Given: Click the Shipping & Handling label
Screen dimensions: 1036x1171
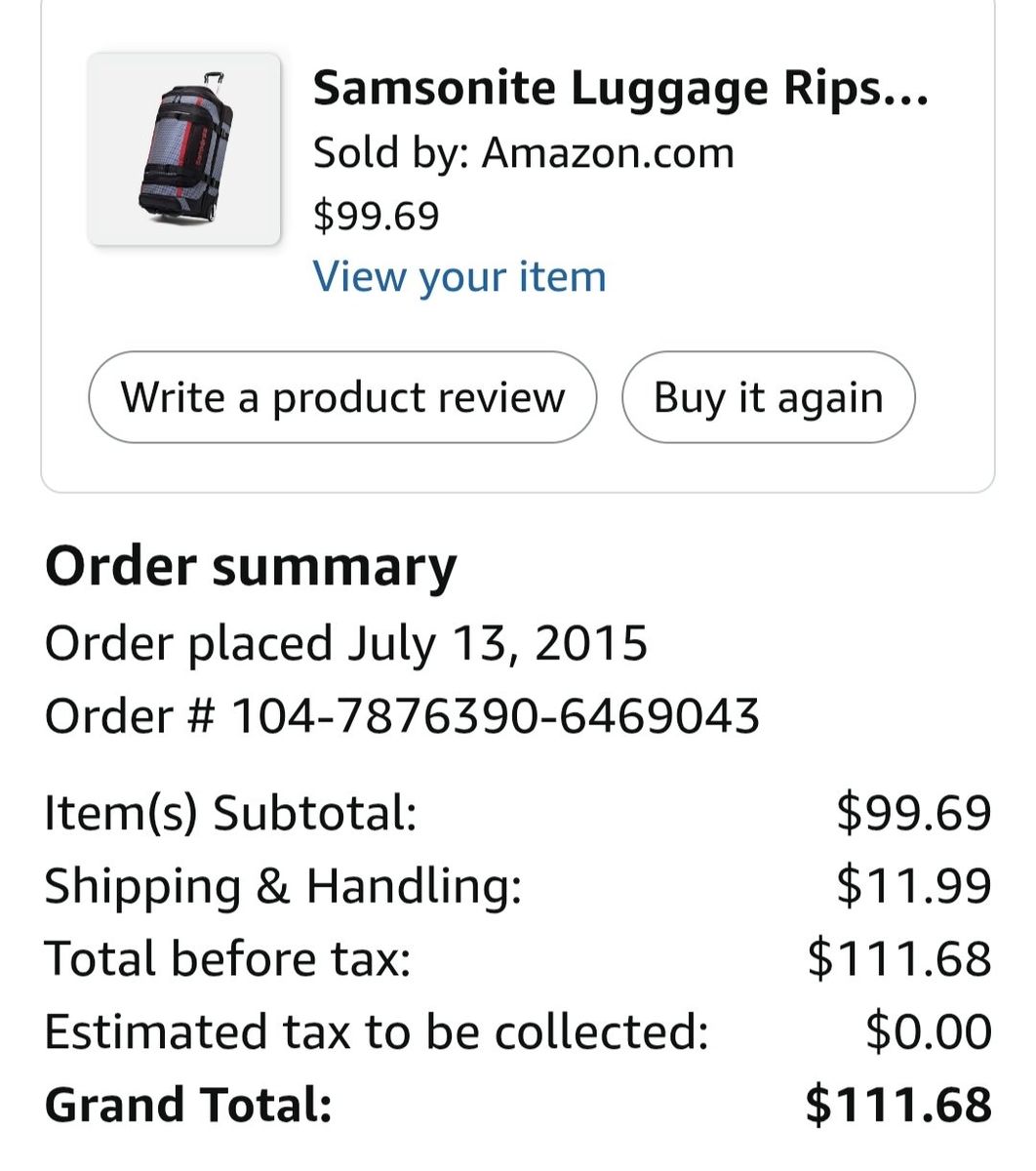Looking at the screenshot, I should point(283,886).
